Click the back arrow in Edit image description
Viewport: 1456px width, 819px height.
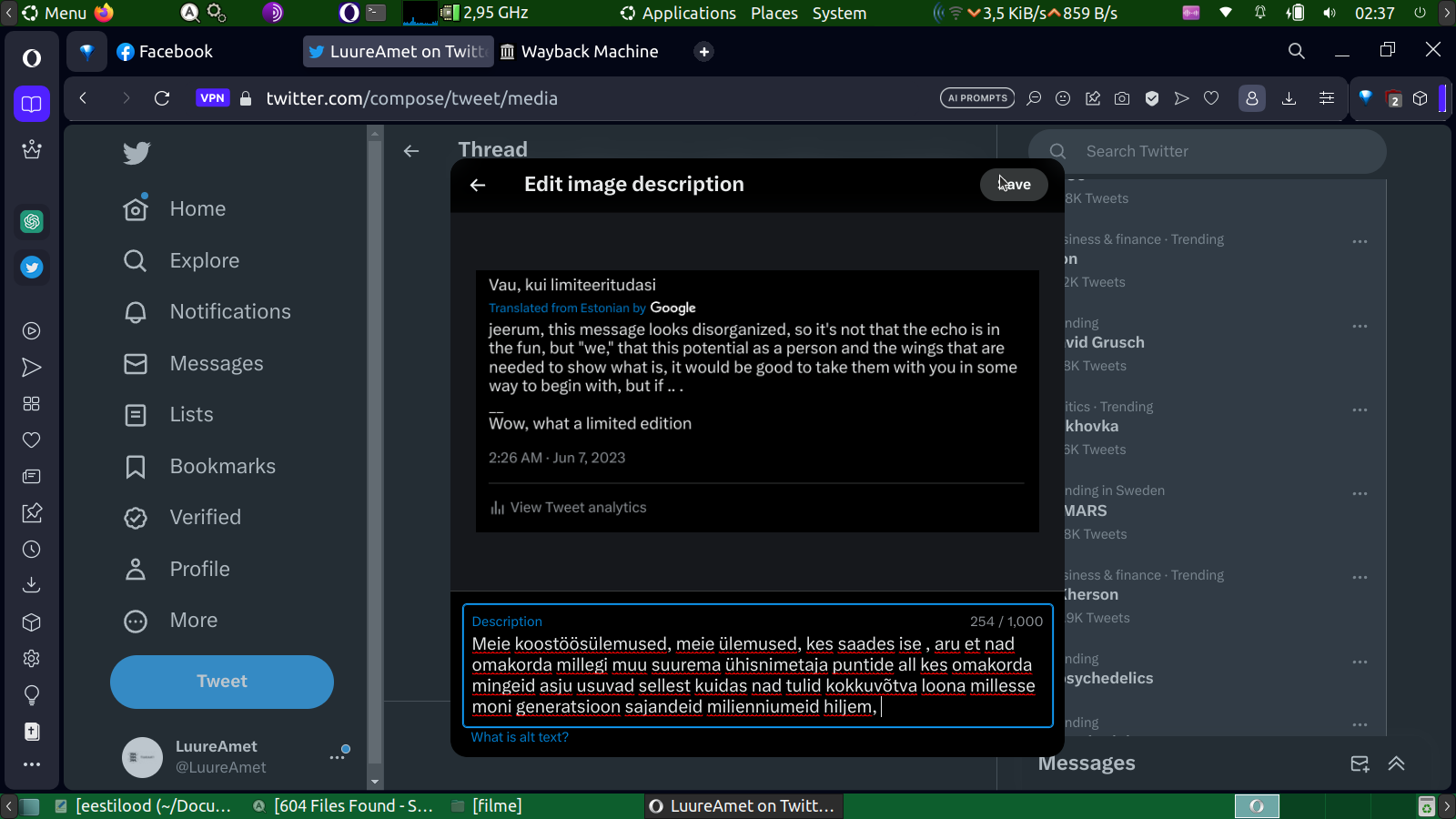tap(478, 185)
